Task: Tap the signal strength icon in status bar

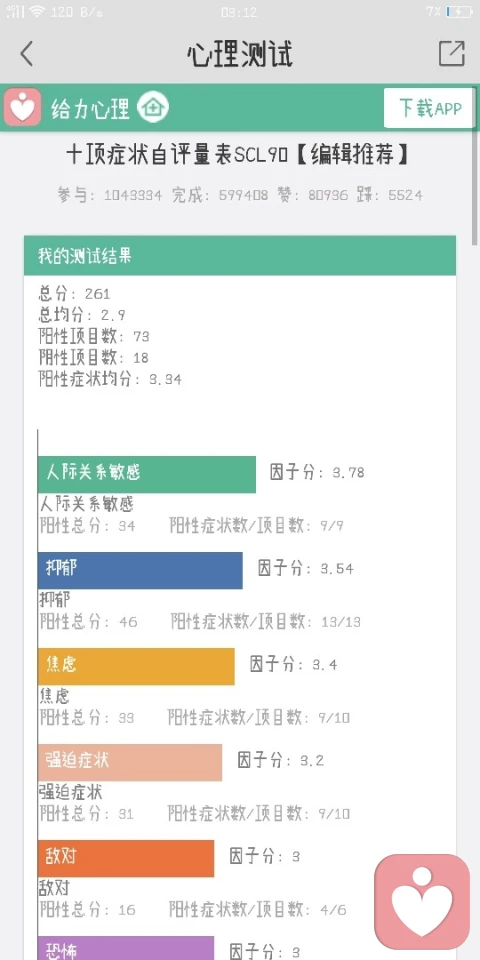Action: point(15,12)
